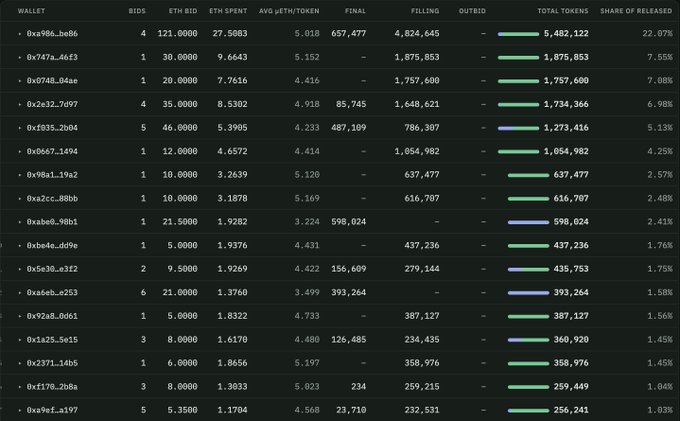Expand the 0x0667…1494 wallet row
Viewport: 680px width, 421px height.
tap(20, 151)
